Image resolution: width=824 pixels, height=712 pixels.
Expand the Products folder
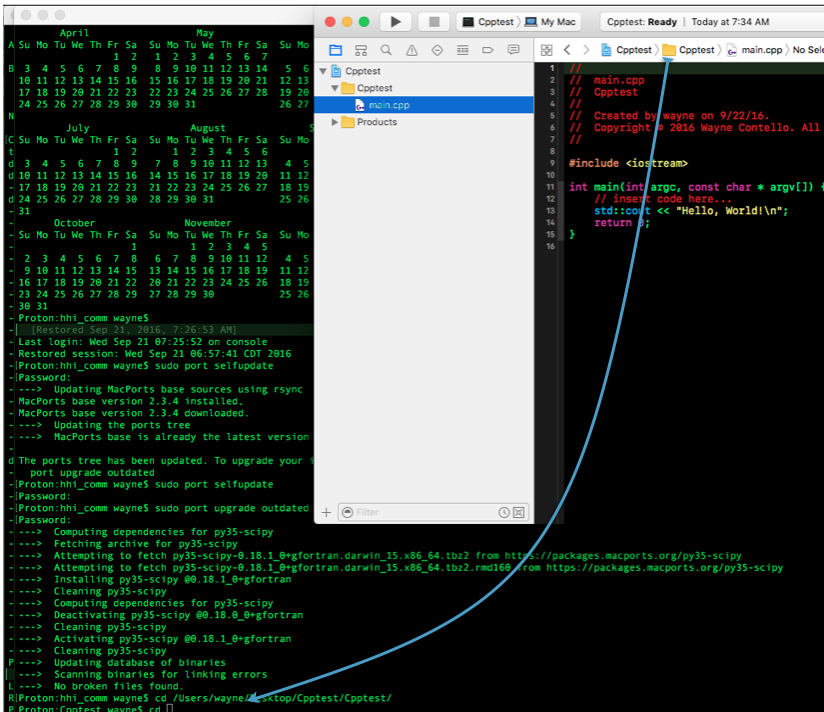(x=335, y=122)
